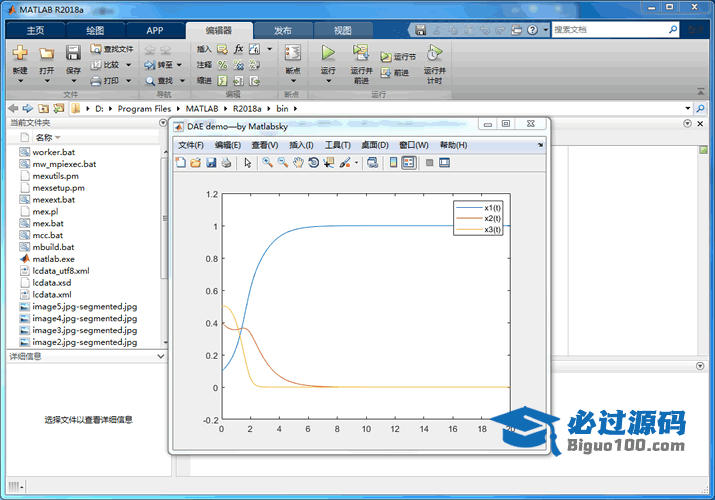The width and height of the screenshot is (715, 500).
Task: Select the Brush data tool
Action: [x=345, y=163]
